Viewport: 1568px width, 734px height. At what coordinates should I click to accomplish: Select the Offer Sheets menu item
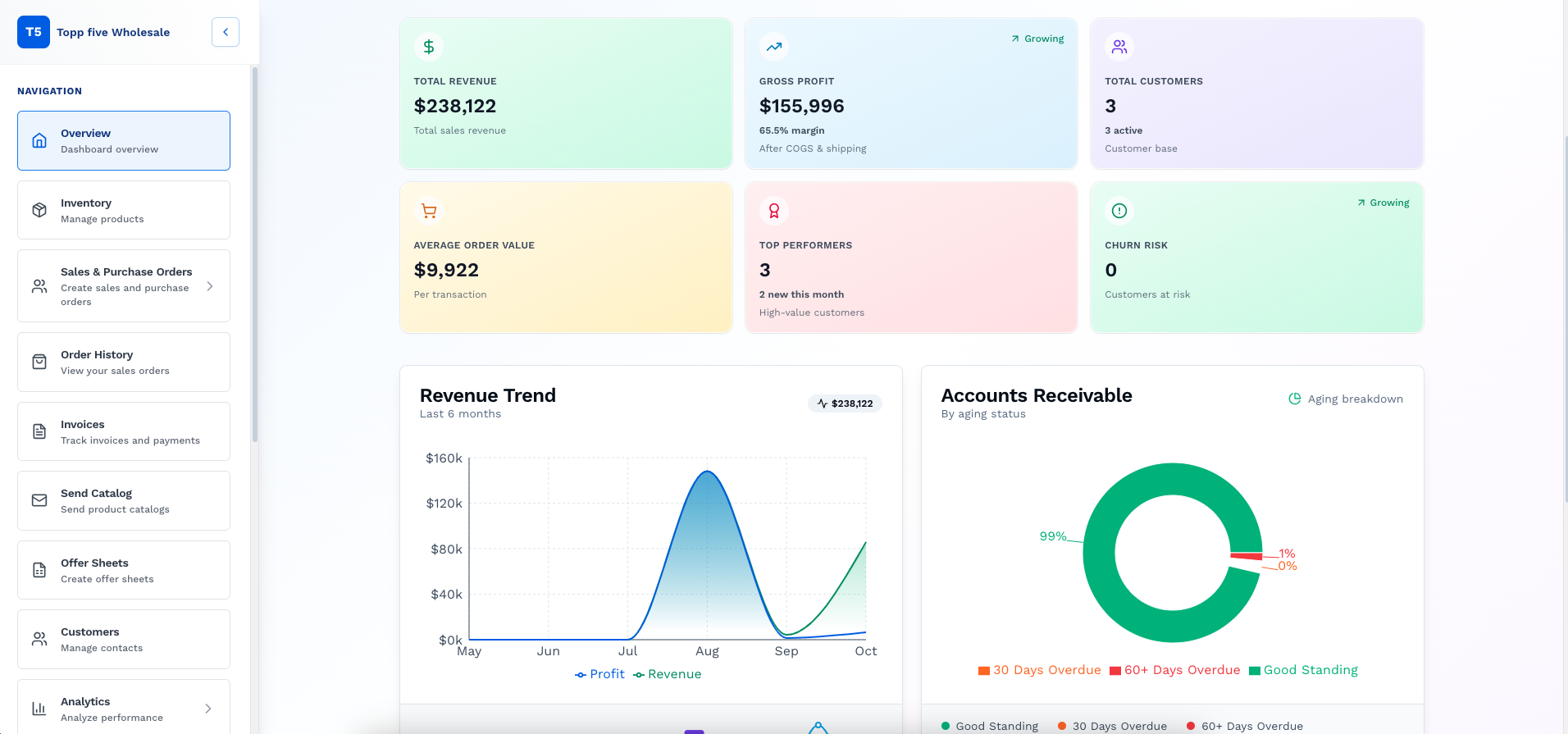point(124,570)
